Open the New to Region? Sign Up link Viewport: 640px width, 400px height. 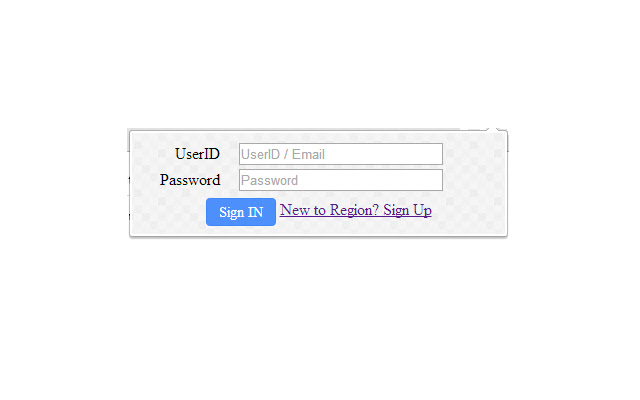[356, 210]
